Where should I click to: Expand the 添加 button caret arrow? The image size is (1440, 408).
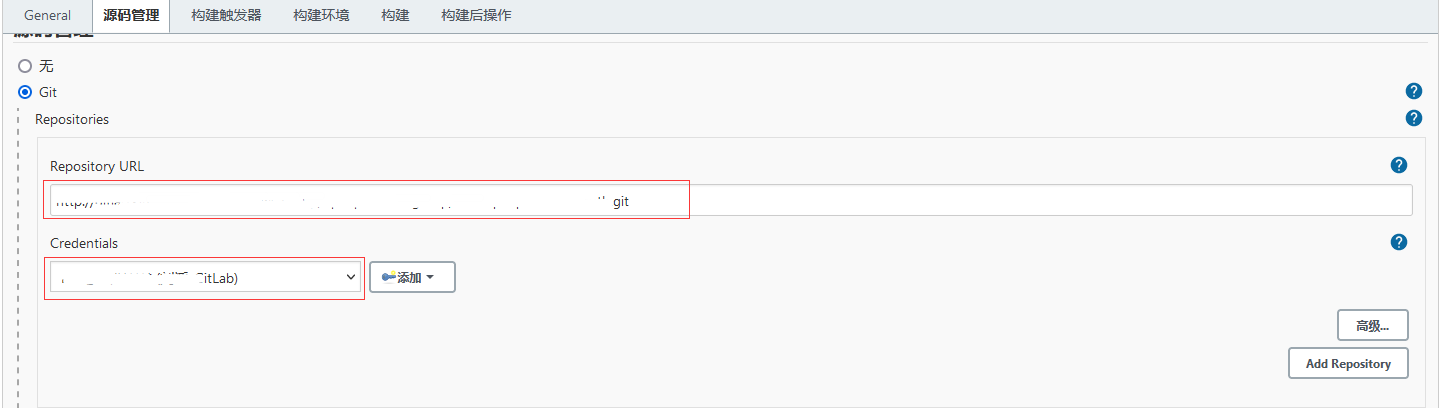click(430, 278)
